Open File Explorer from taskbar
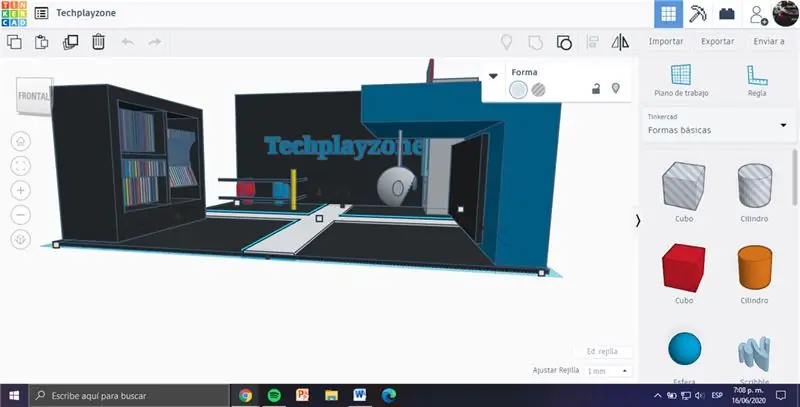 pos(331,395)
